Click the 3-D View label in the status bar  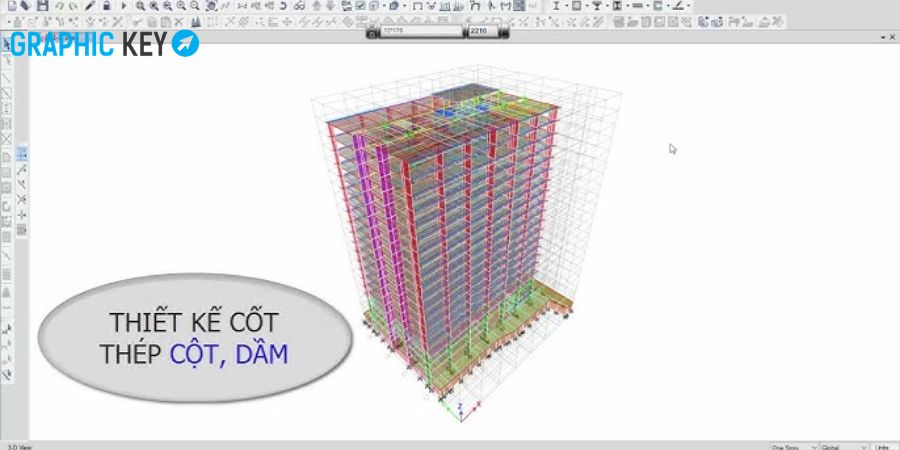20,447
